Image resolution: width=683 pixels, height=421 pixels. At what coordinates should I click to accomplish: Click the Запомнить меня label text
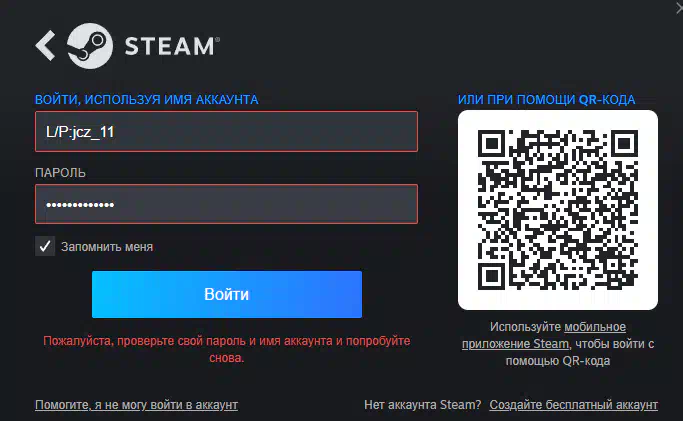107,247
